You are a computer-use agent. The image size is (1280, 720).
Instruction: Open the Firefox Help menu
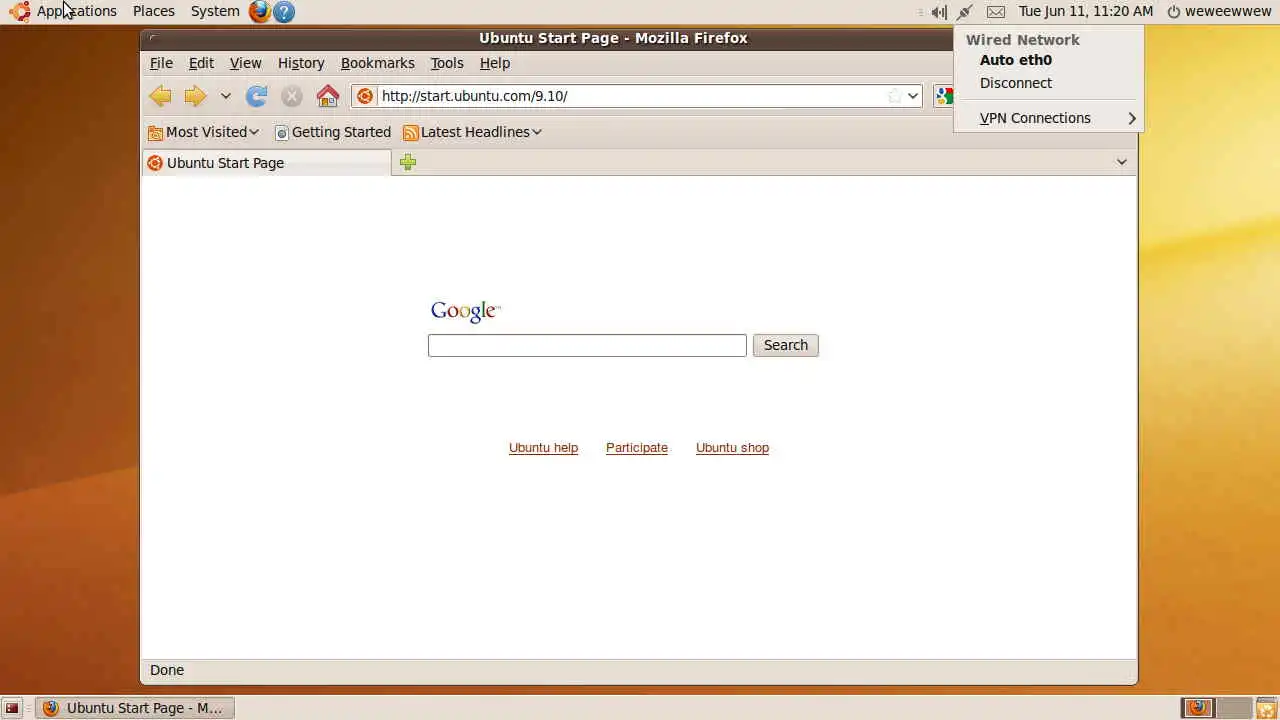tap(495, 63)
